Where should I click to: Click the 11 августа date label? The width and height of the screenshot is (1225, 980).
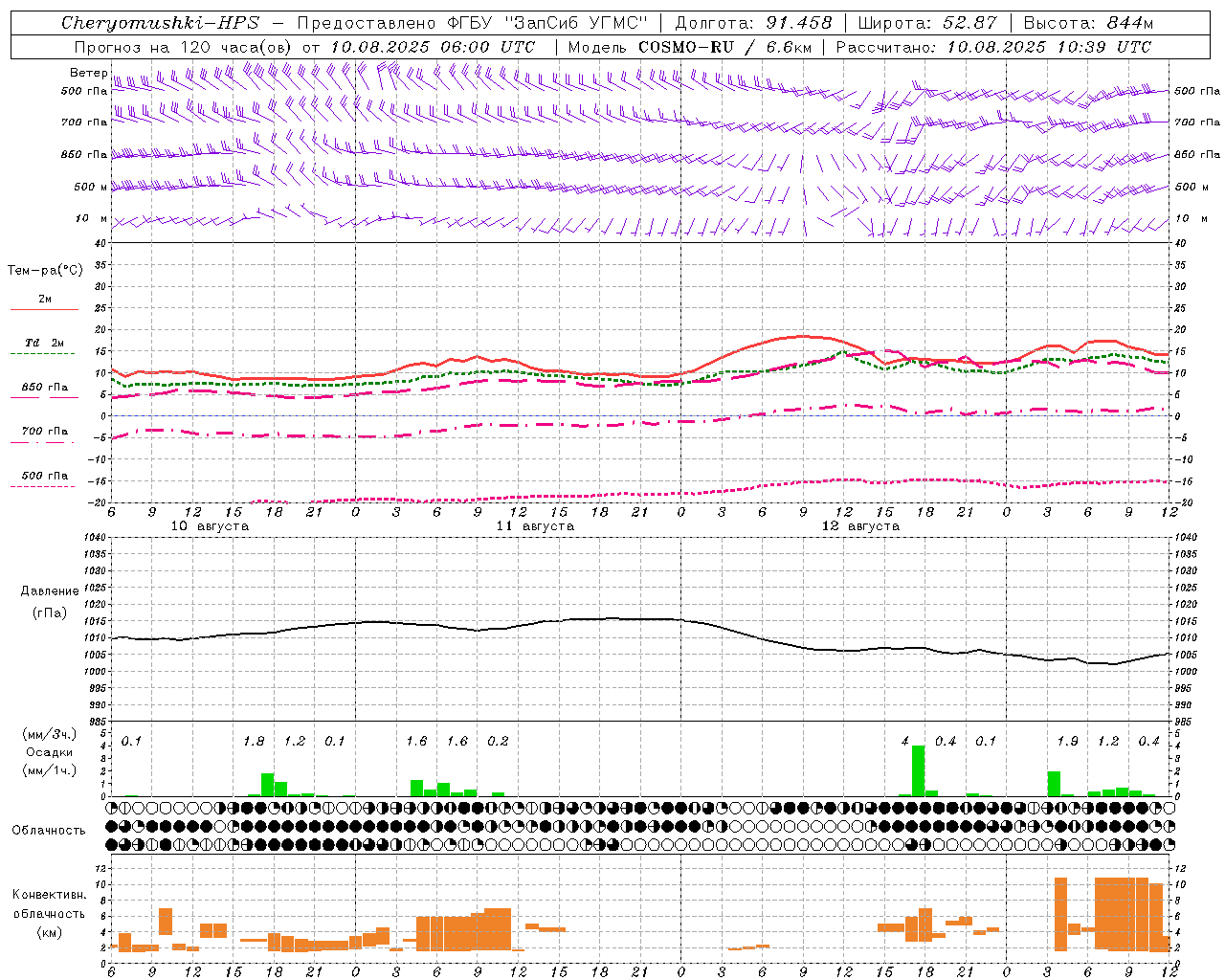535,526
